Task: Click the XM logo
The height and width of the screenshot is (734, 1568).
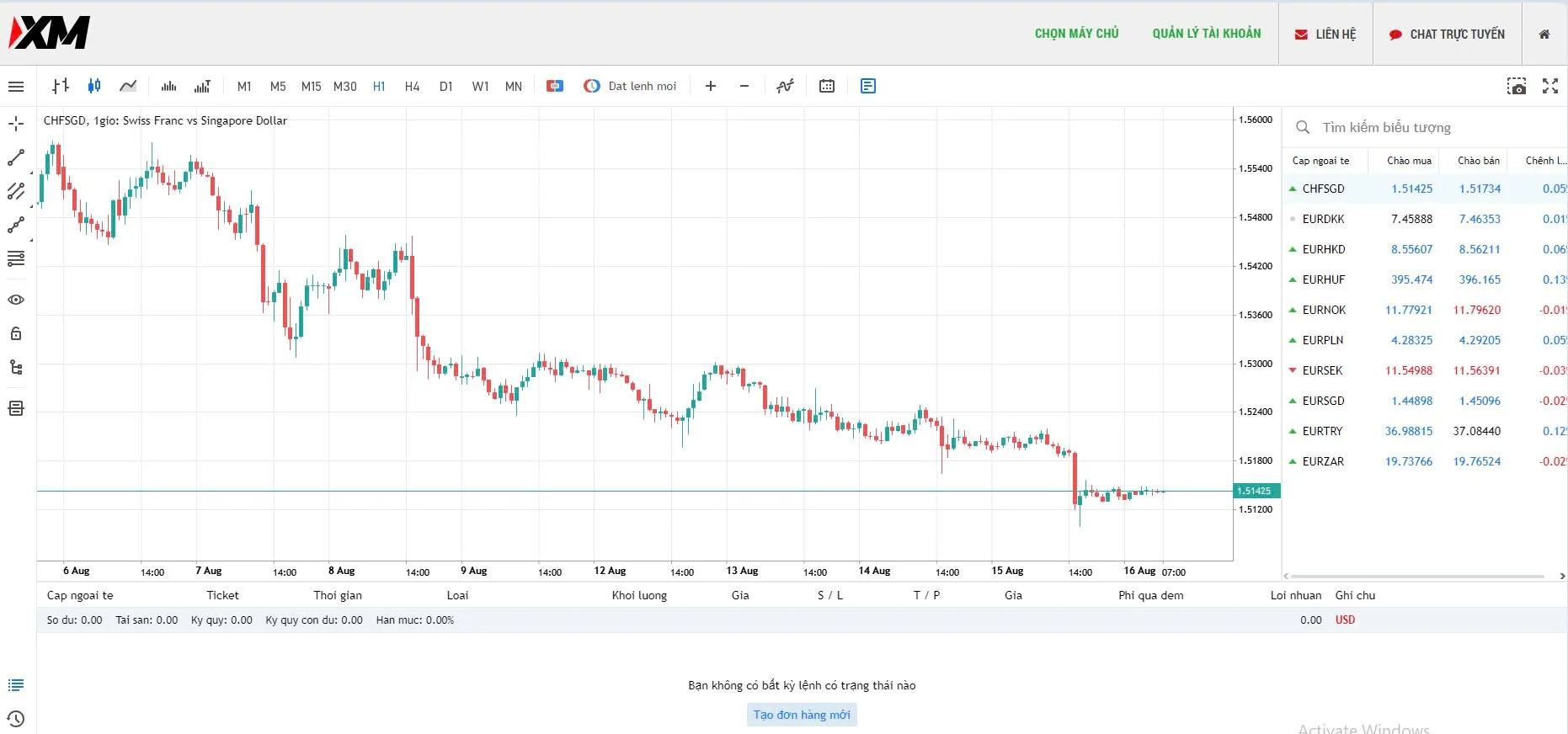Action: [49, 33]
